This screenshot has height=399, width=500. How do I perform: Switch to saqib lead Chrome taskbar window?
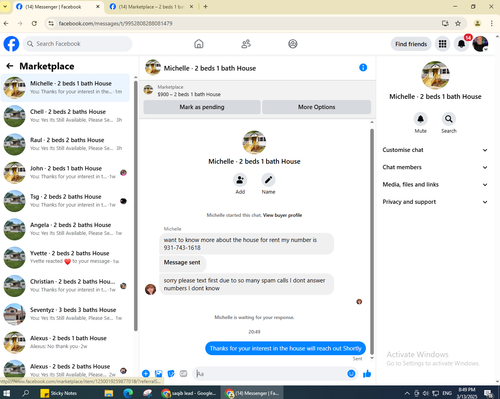pyautogui.click(x=188, y=393)
